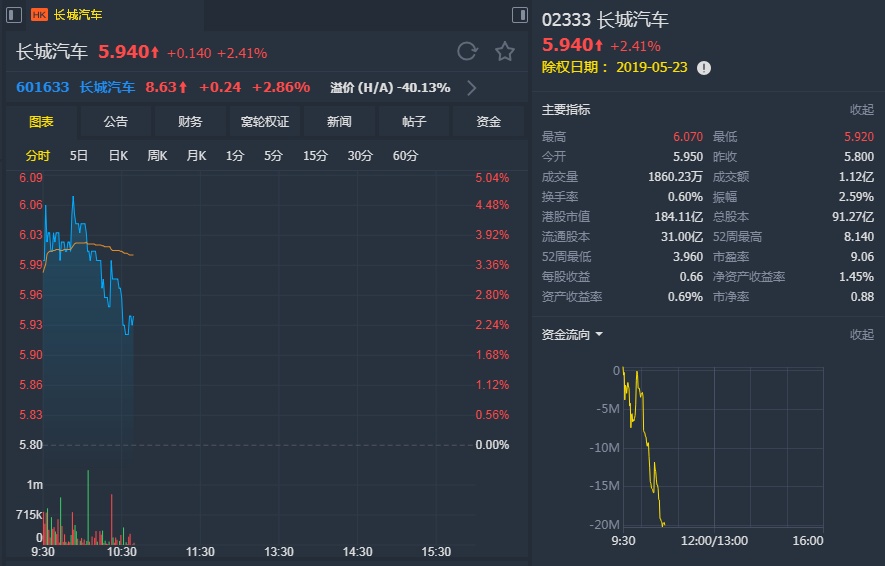The height and width of the screenshot is (566, 885).
Task: Switch to the 公告 tab
Action: (x=116, y=122)
